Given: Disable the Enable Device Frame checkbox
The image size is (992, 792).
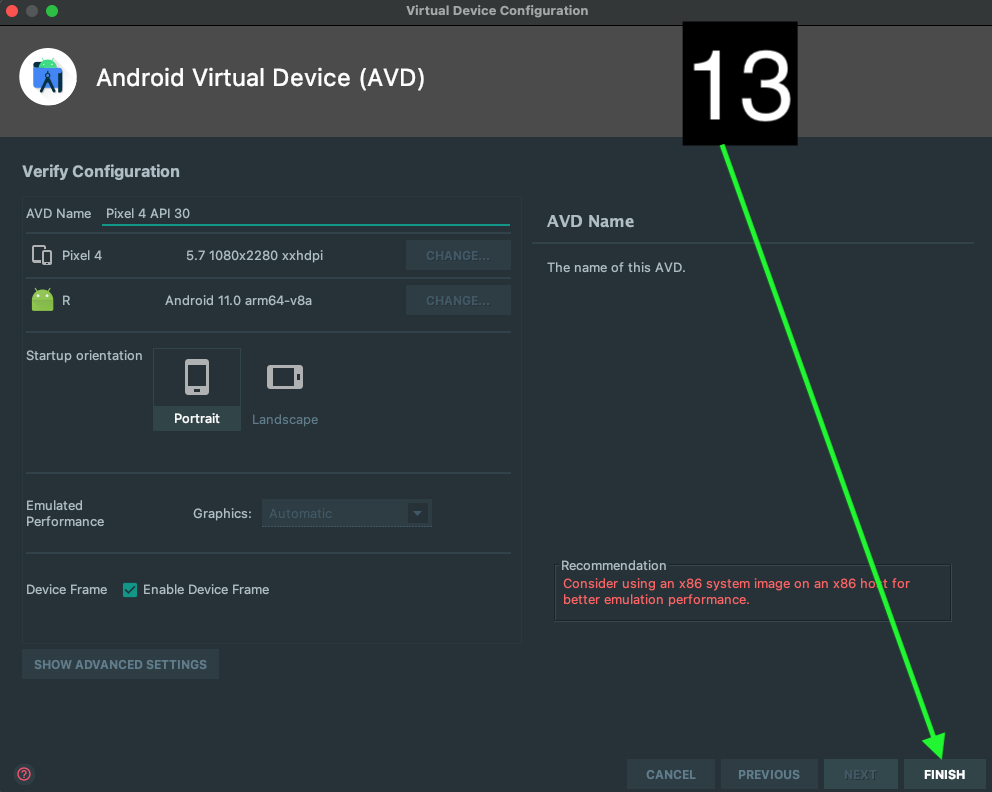Looking at the screenshot, I should [x=130, y=590].
